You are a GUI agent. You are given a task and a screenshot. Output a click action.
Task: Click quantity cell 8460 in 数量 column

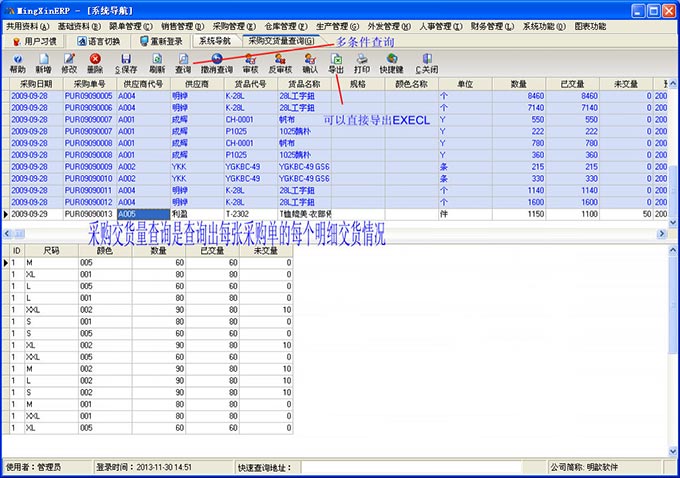[x=519, y=96]
